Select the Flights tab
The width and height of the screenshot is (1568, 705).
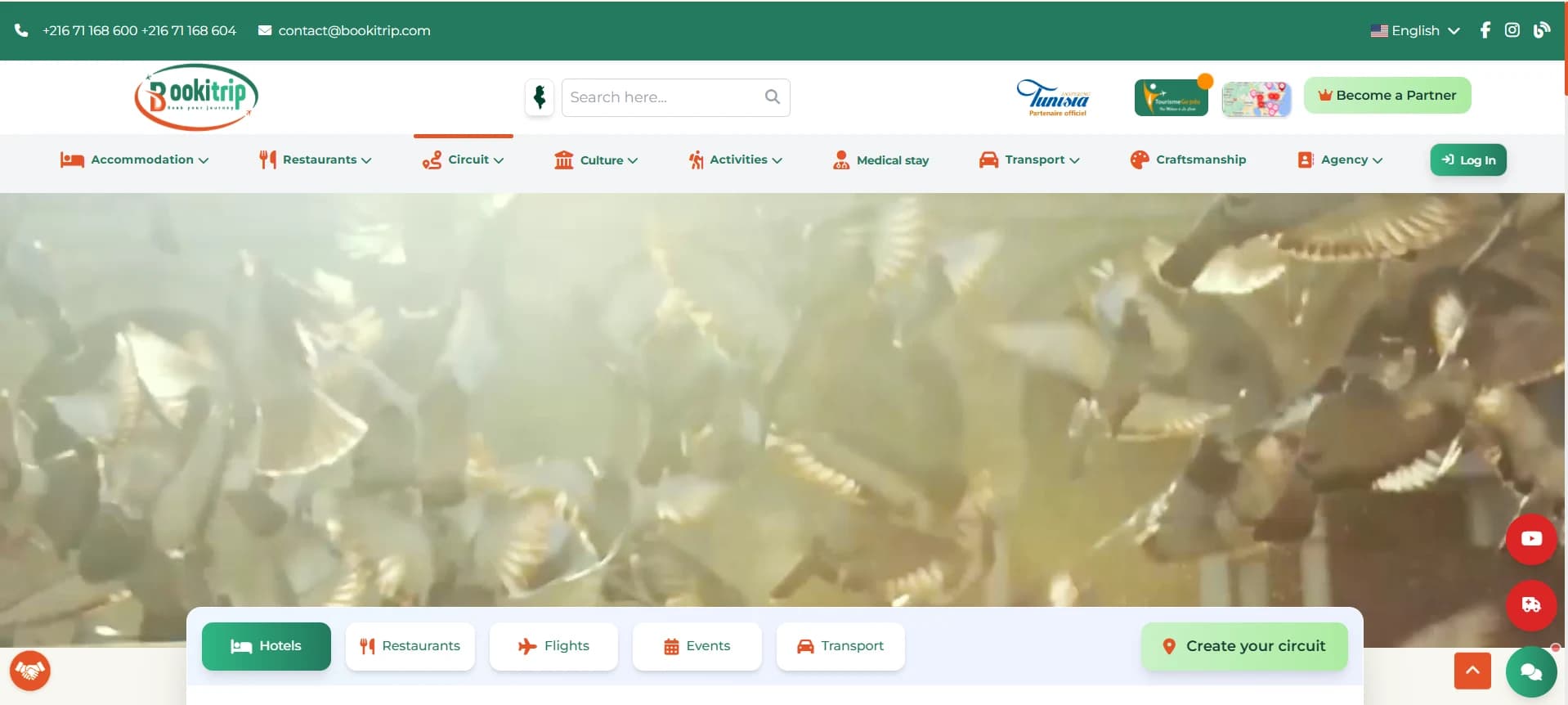pos(553,646)
